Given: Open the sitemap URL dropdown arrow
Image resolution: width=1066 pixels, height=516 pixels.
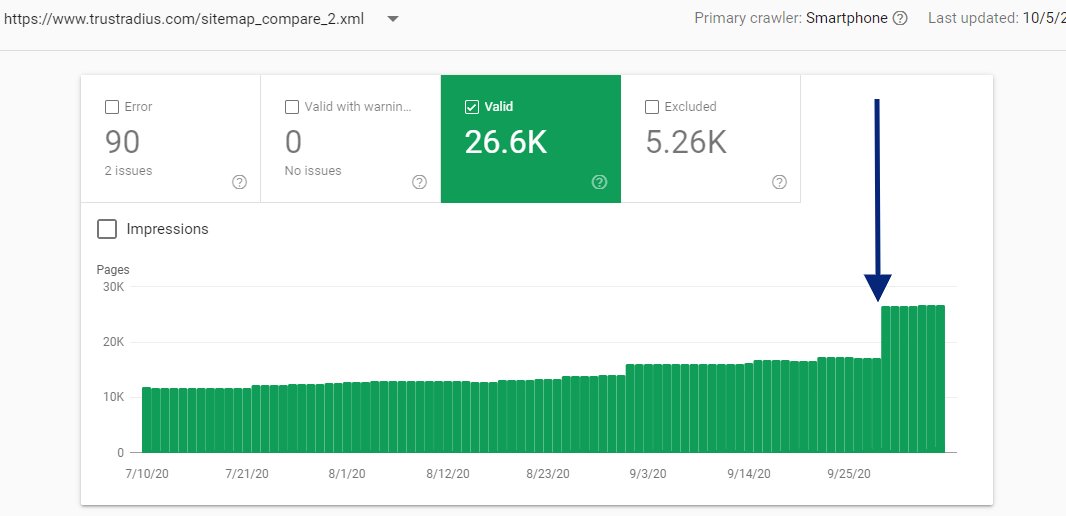Looking at the screenshot, I should (x=392, y=19).
